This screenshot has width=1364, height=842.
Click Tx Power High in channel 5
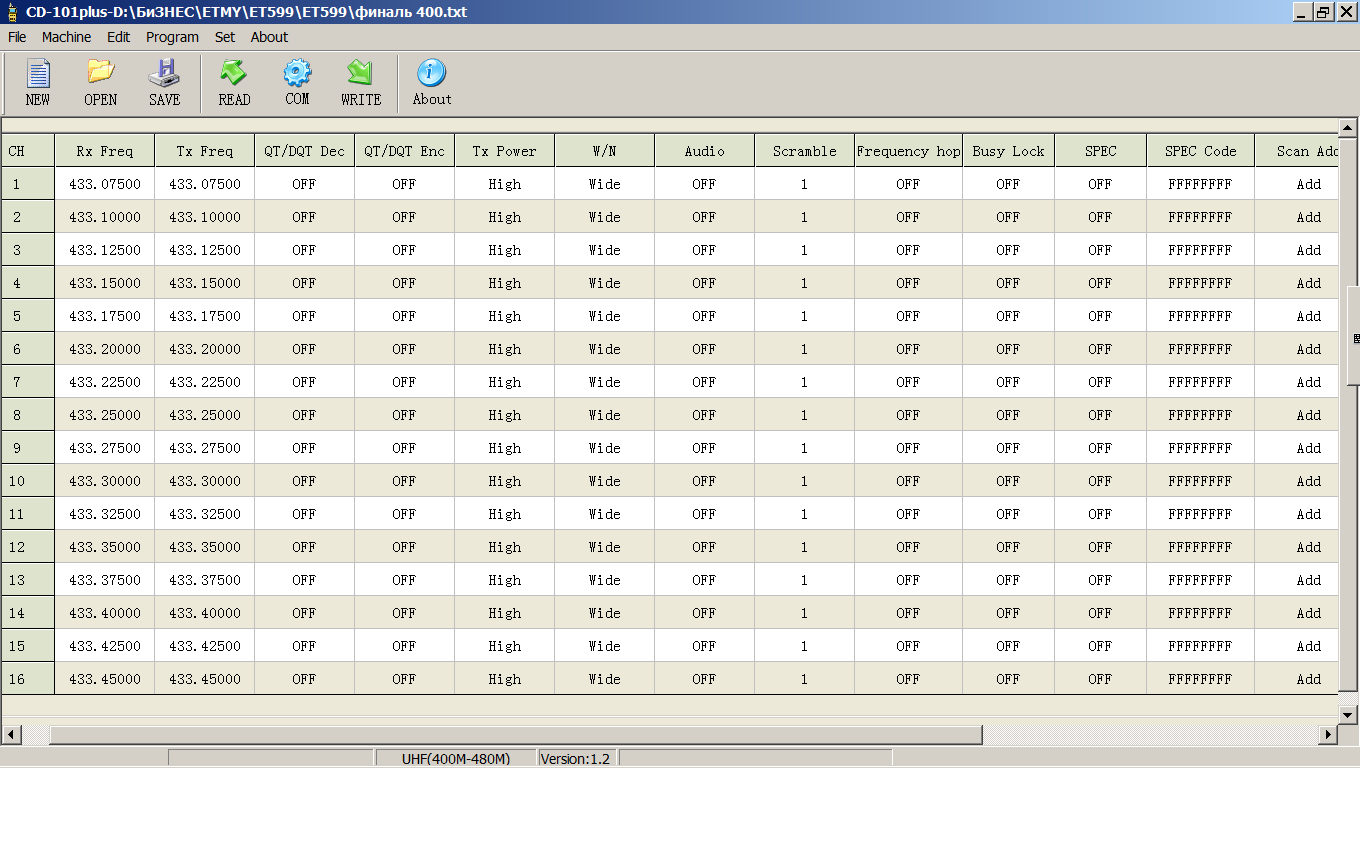pos(505,316)
